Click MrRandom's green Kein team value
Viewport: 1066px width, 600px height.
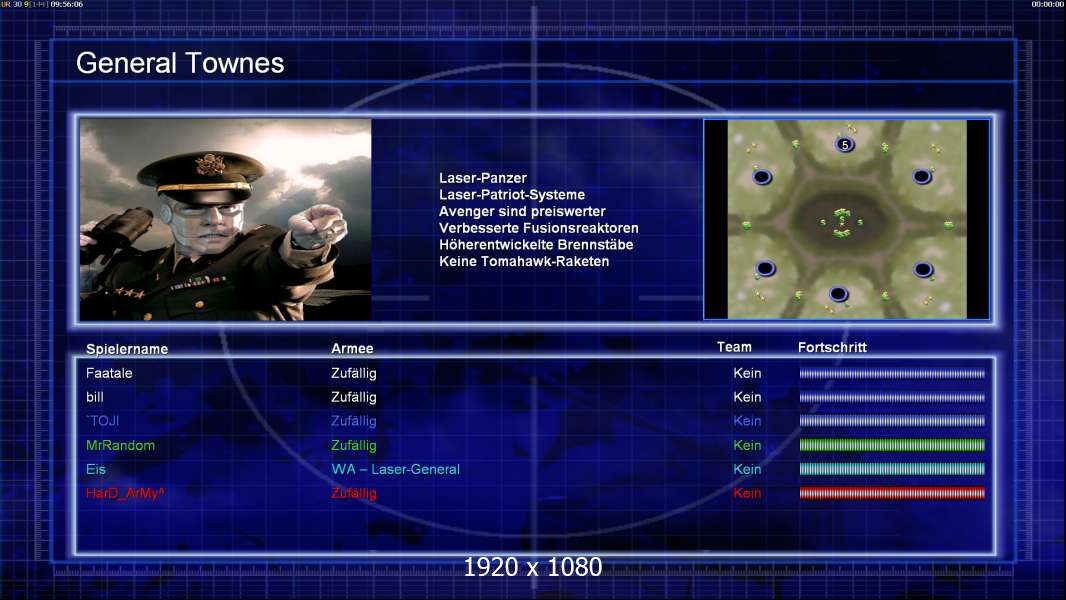747,445
